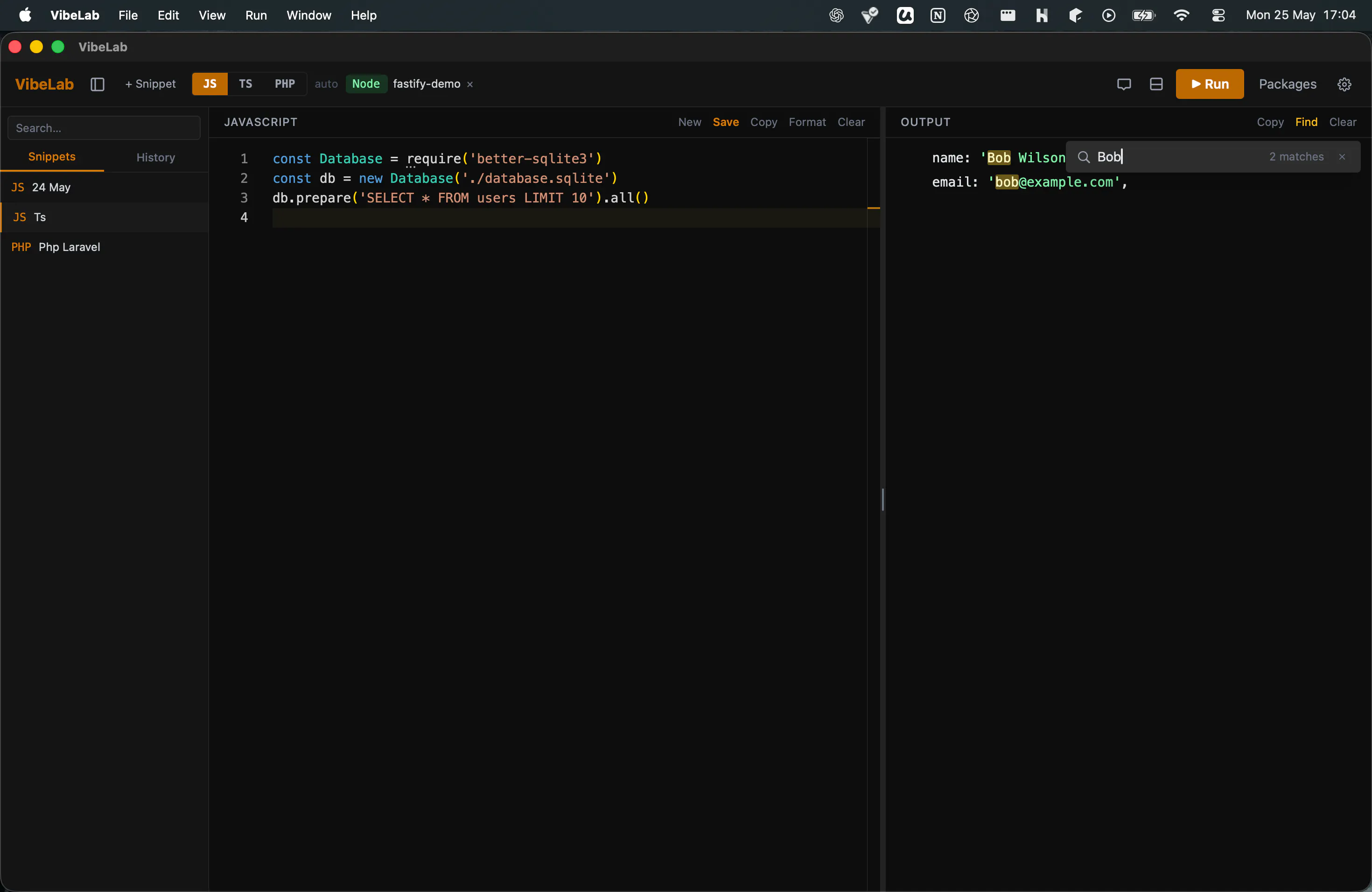Click the VibeLab logo text
The image size is (1372, 892).
click(x=44, y=84)
